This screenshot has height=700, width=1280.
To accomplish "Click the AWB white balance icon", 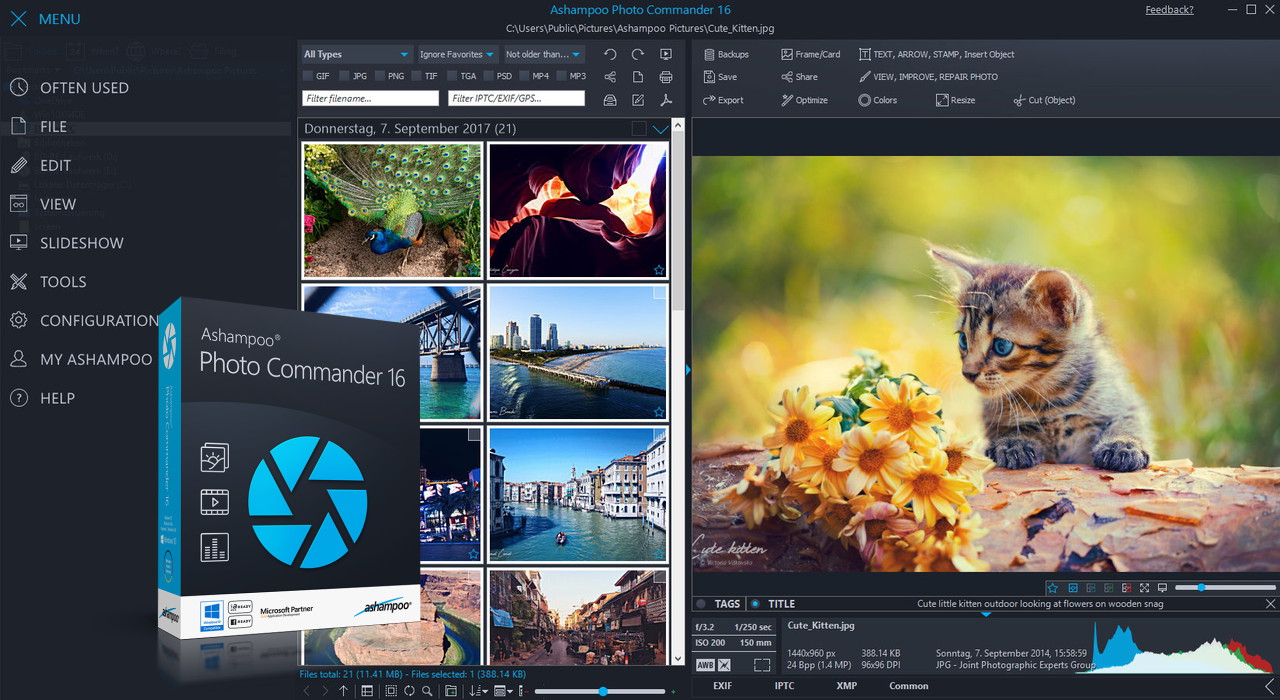I will pos(705,665).
